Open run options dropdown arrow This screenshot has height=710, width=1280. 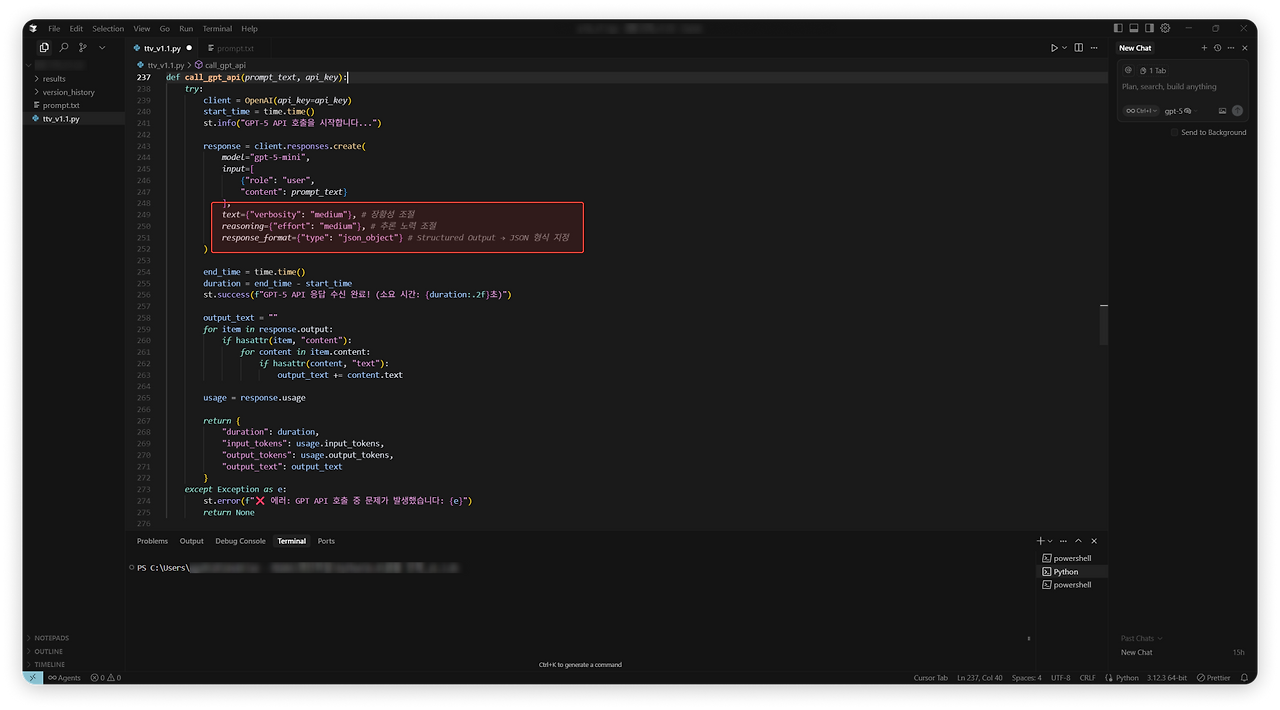[1064, 48]
